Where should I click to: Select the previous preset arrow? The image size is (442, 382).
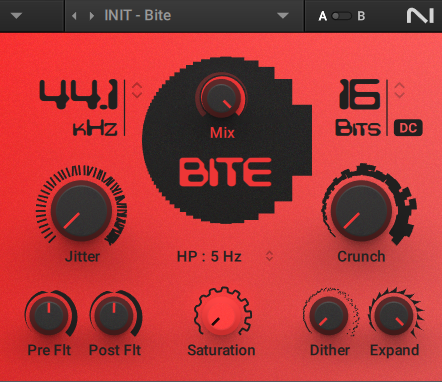(x=74, y=16)
